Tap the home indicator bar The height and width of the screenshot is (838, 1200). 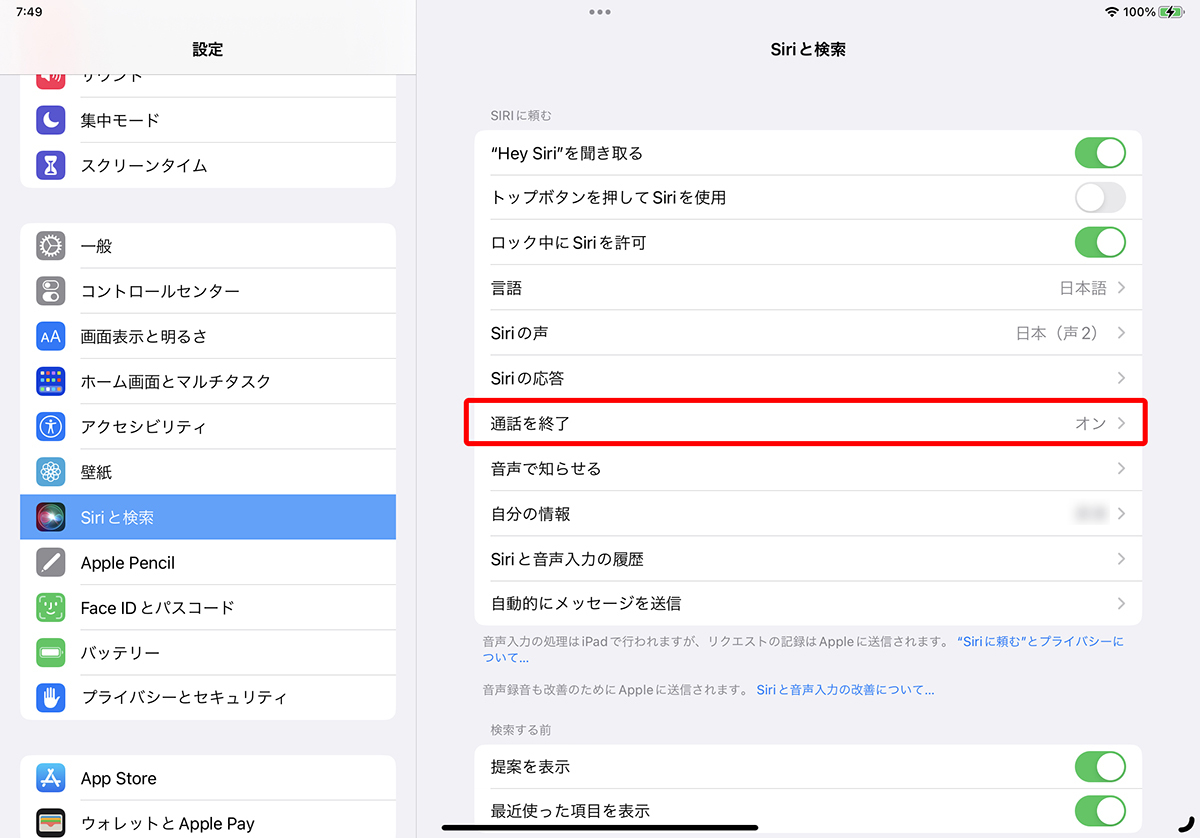click(x=600, y=828)
